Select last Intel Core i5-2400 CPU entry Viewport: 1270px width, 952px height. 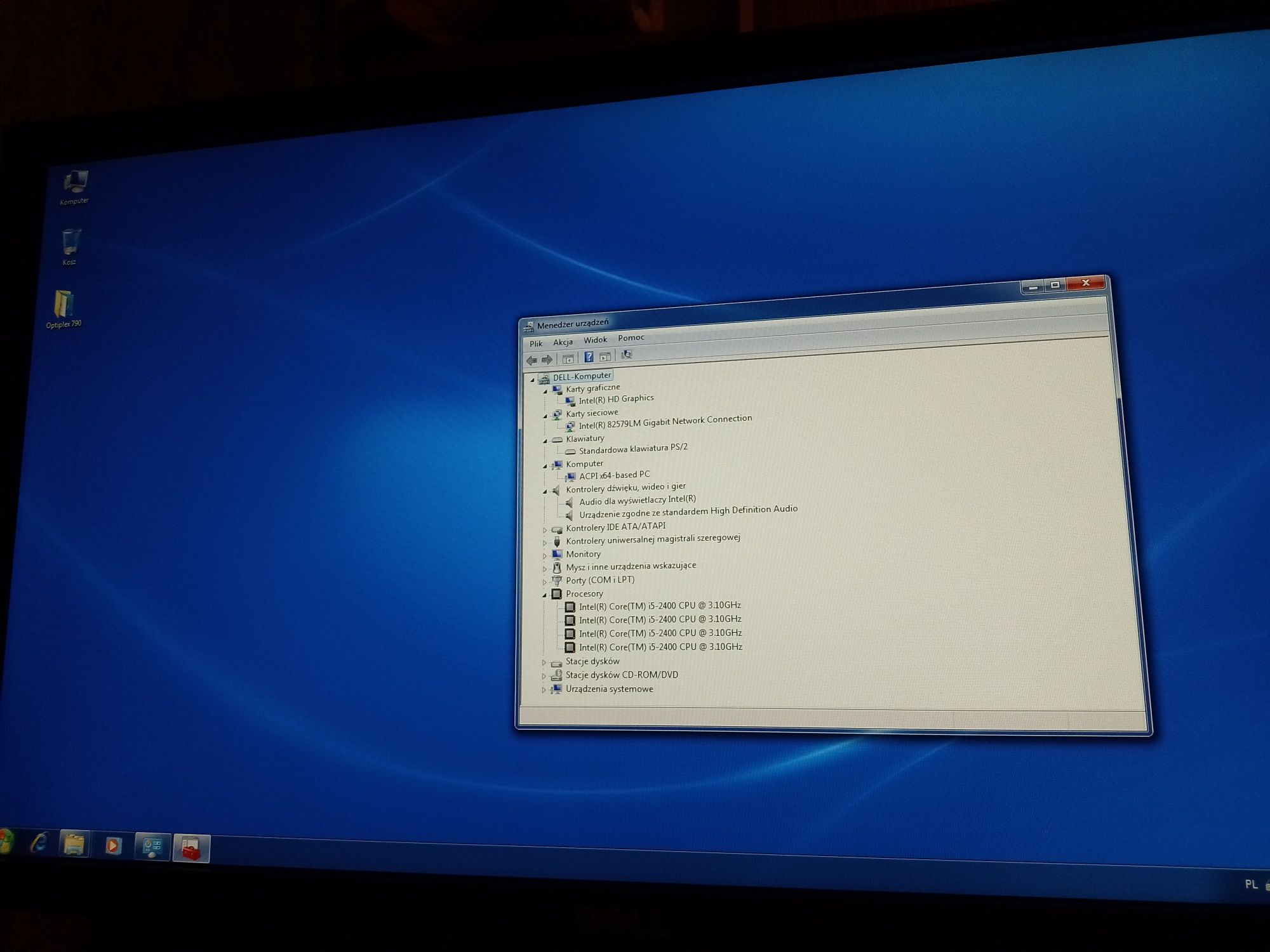tap(660, 647)
